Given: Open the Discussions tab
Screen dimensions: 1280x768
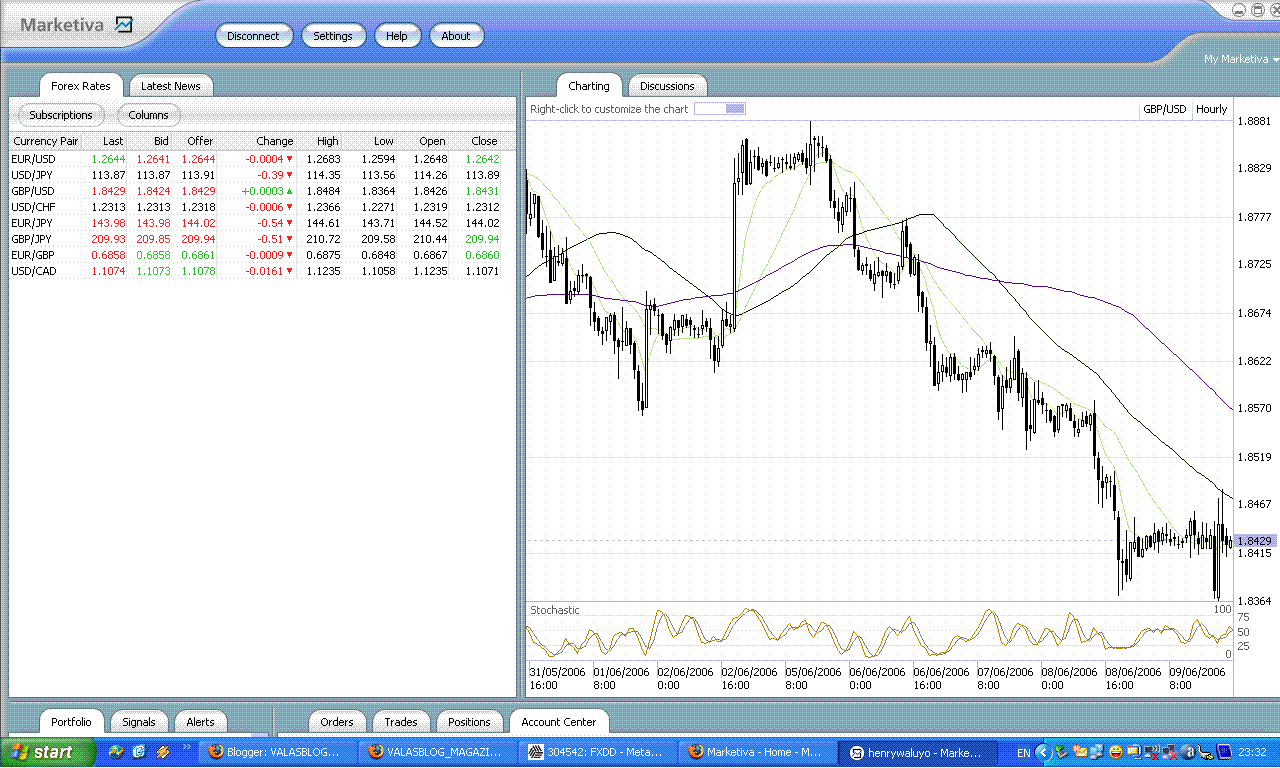Looking at the screenshot, I should point(667,86).
